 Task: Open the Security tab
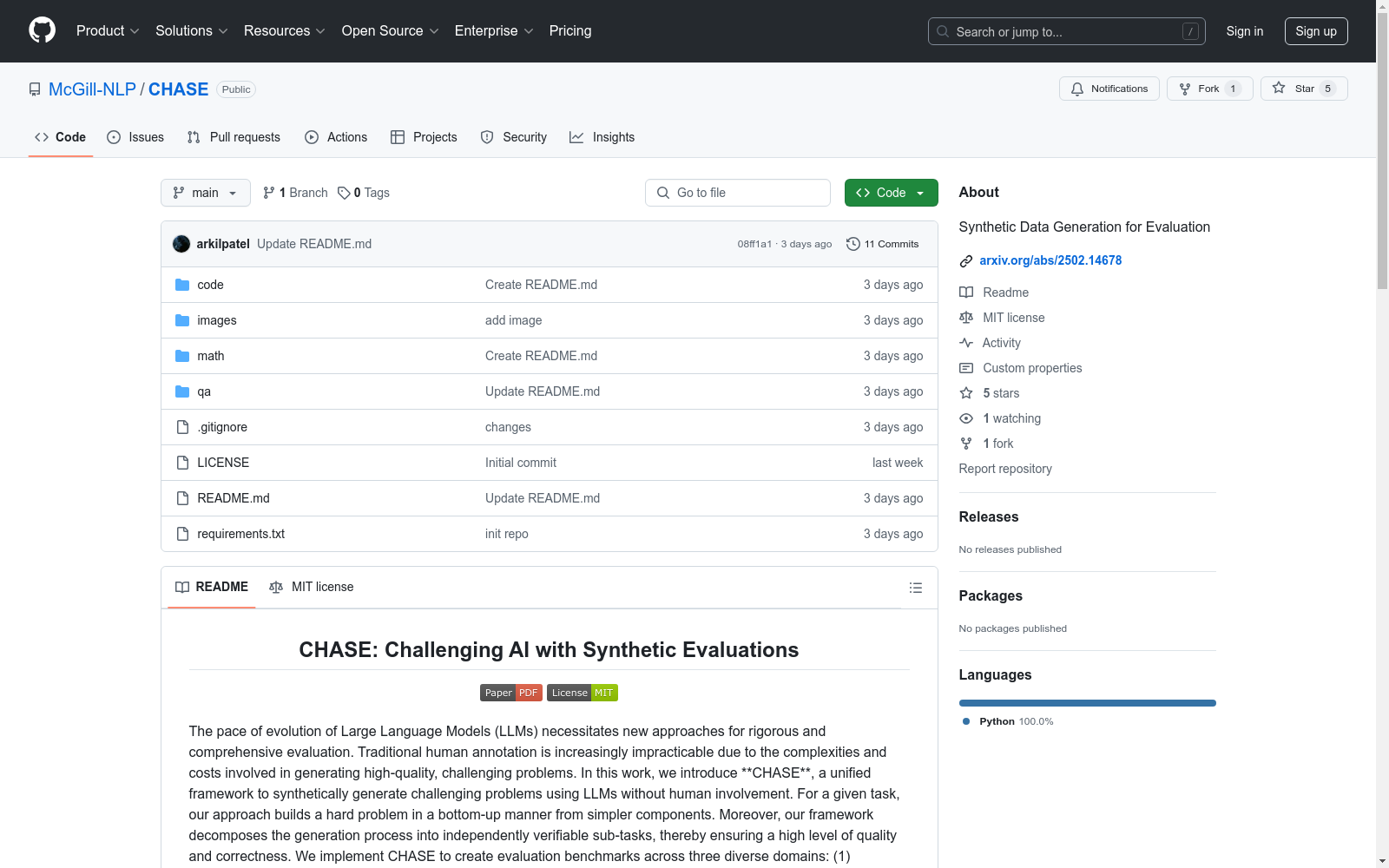tap(514, 137)
